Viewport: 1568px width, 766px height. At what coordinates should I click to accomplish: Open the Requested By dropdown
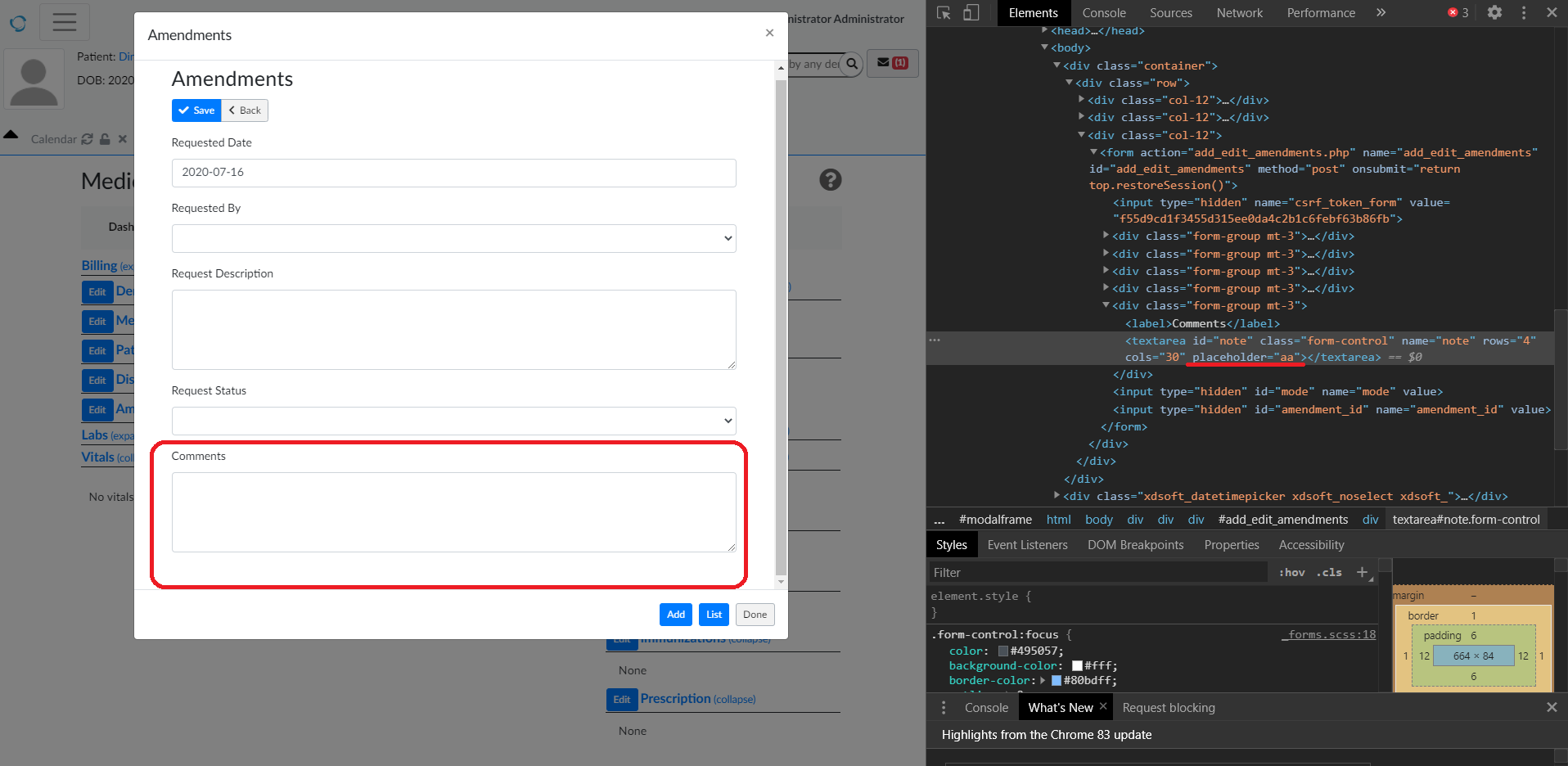[x=453, y=238]
